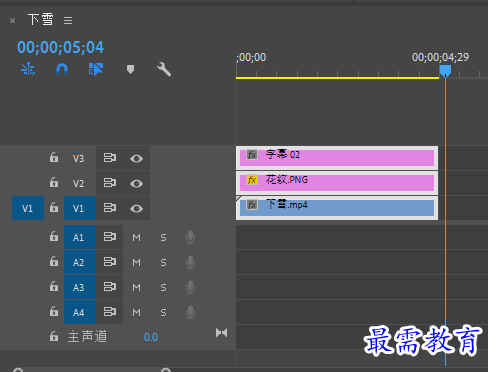Toggle sync lock on V2
The height and width of the screenshot is (372, 488).
coord(110,183)
